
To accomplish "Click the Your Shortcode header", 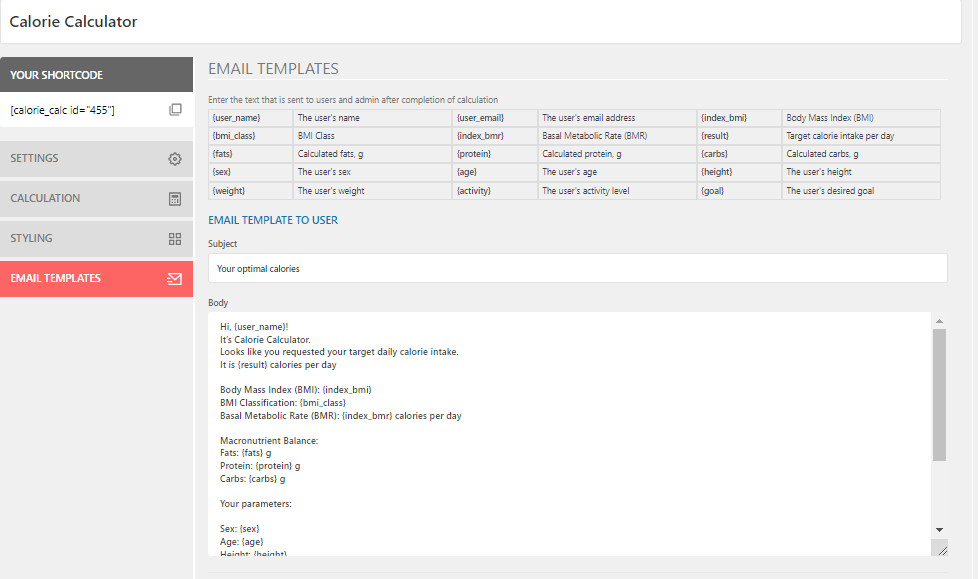I will pyautogui.click(x=97, y=75).
